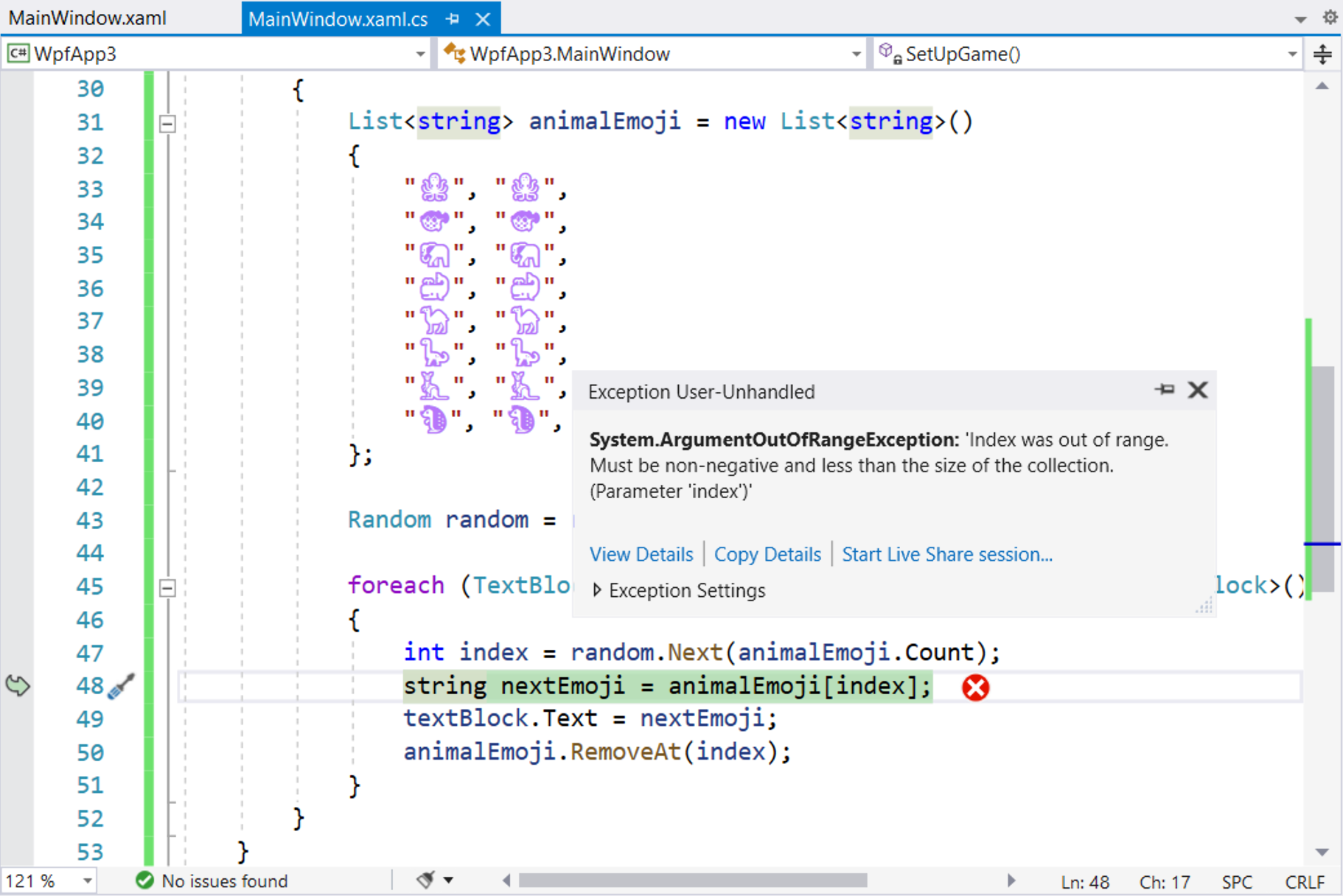Click the foreach keyword on line 45
The height and width of the screenshot is (896, 1343).
pos(396,585)
